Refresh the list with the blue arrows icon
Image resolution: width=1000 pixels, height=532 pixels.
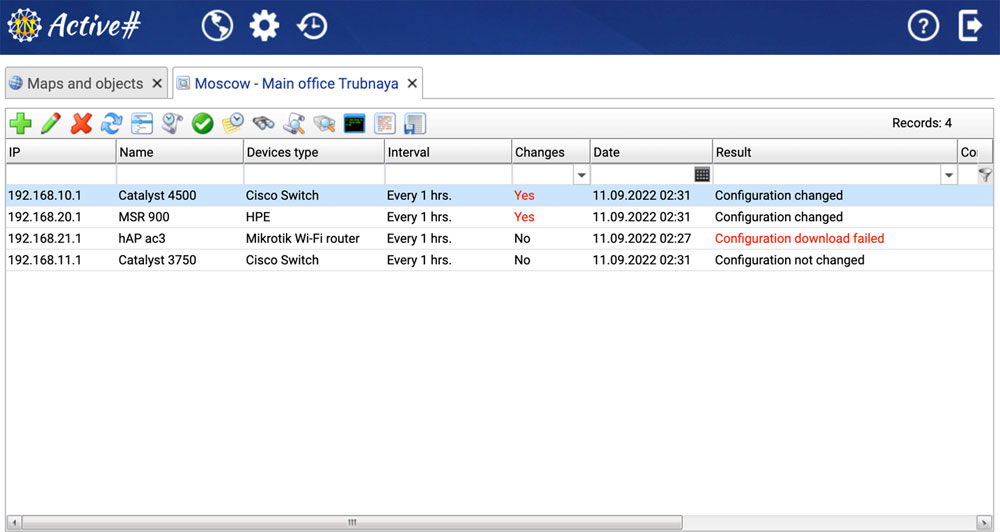tap(111, 124)
